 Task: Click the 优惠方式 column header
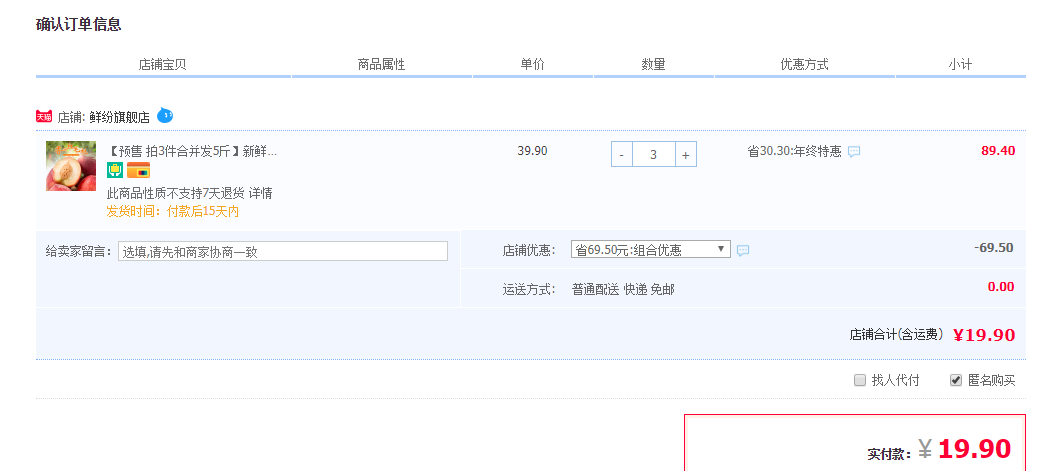tap(804, 65)
